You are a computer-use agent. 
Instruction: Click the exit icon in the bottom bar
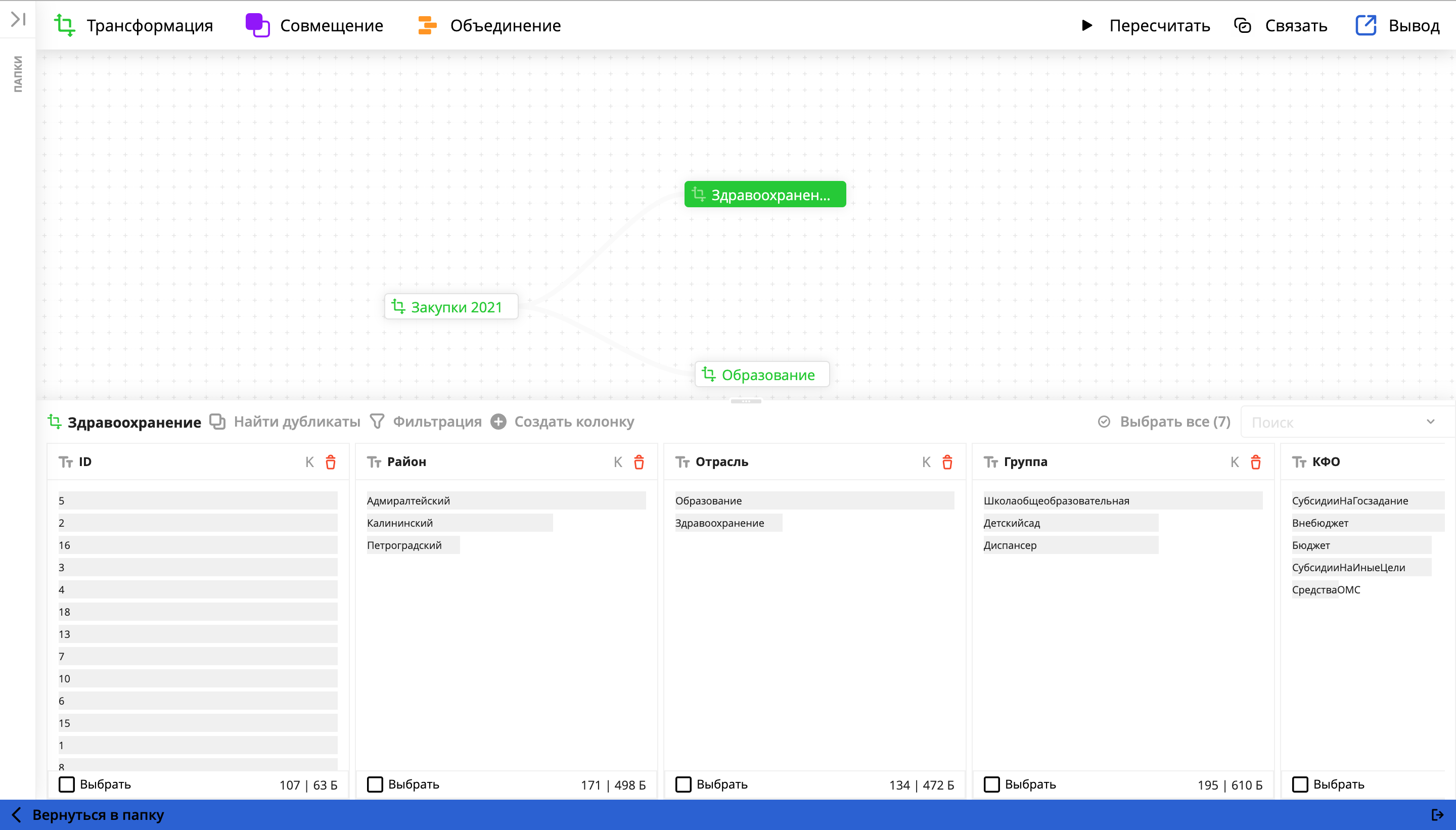(1438, 814)
